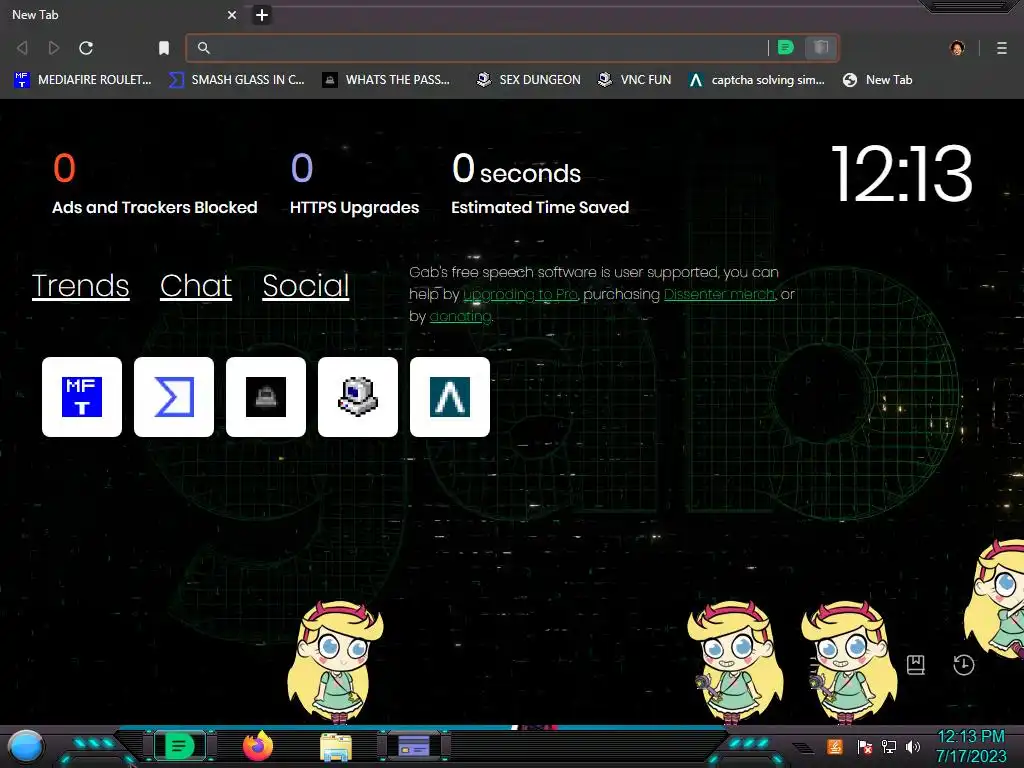
Task: Open the Social link
Action: pos(306,286)
